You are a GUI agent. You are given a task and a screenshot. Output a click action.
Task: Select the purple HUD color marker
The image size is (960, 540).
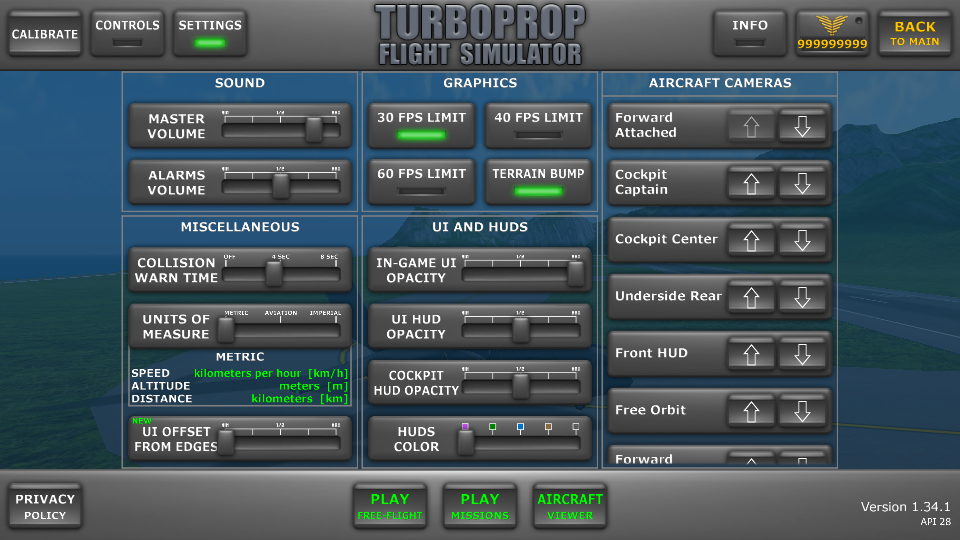[x=465, y=427]
